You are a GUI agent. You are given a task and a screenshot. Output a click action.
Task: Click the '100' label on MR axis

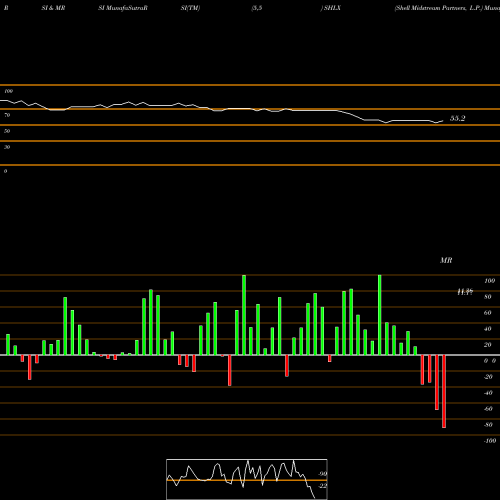490,281
